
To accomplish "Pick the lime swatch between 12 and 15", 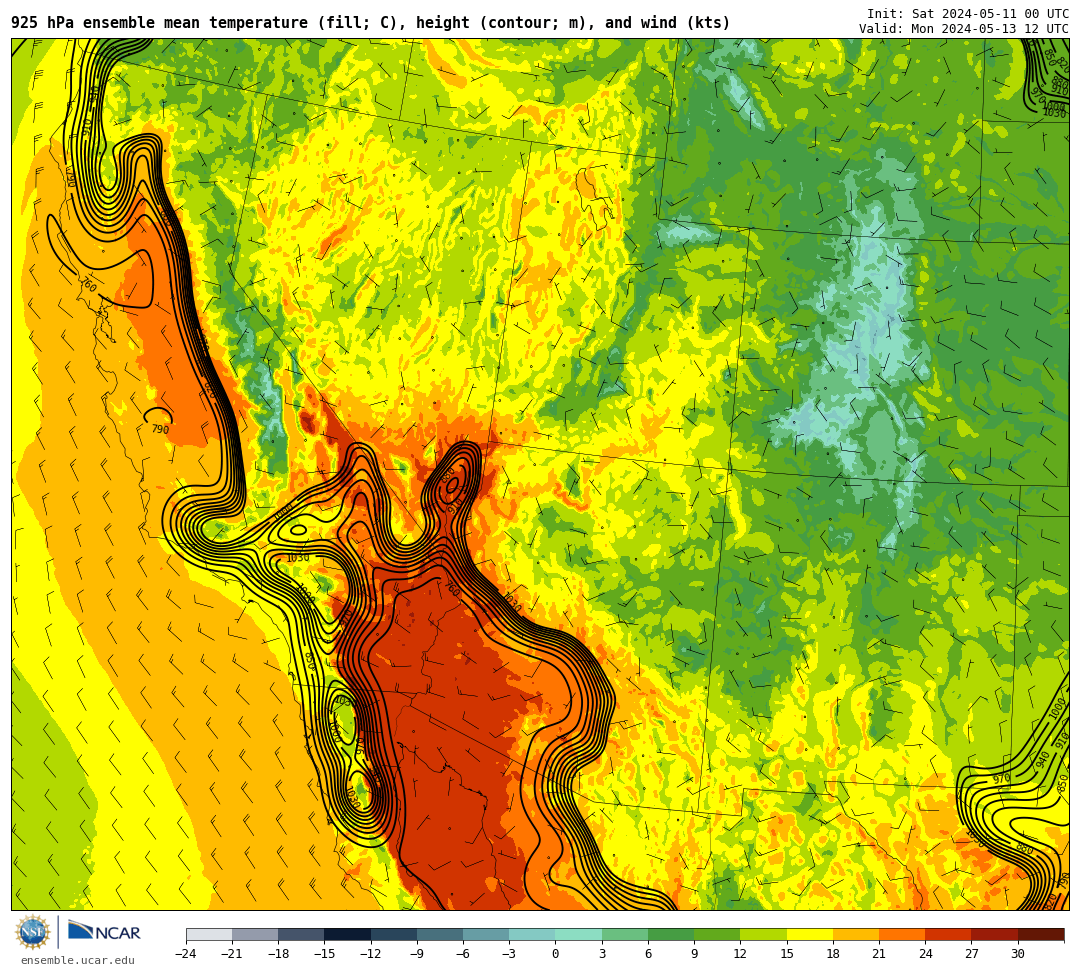I will pos(763,934).
